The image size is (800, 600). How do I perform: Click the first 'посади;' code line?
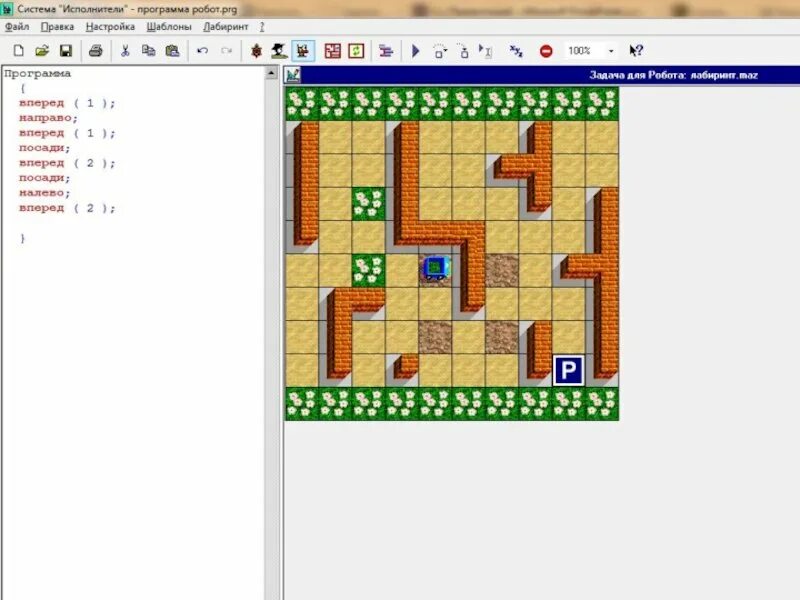[x=45, y=148]
